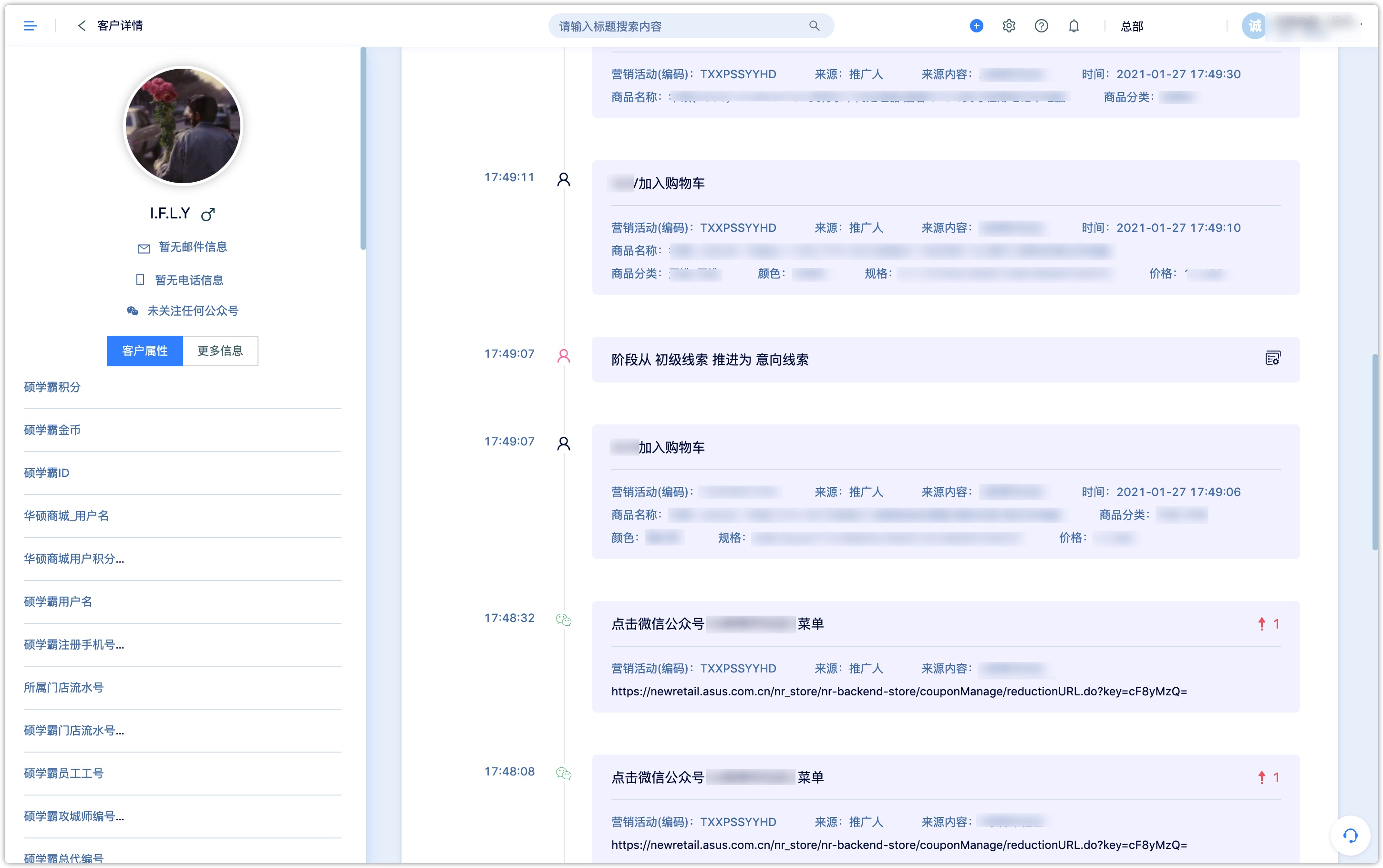Switch to the 更多信息 tab
This screenshot has width=1383, height=868.
(x=220, y=351)
